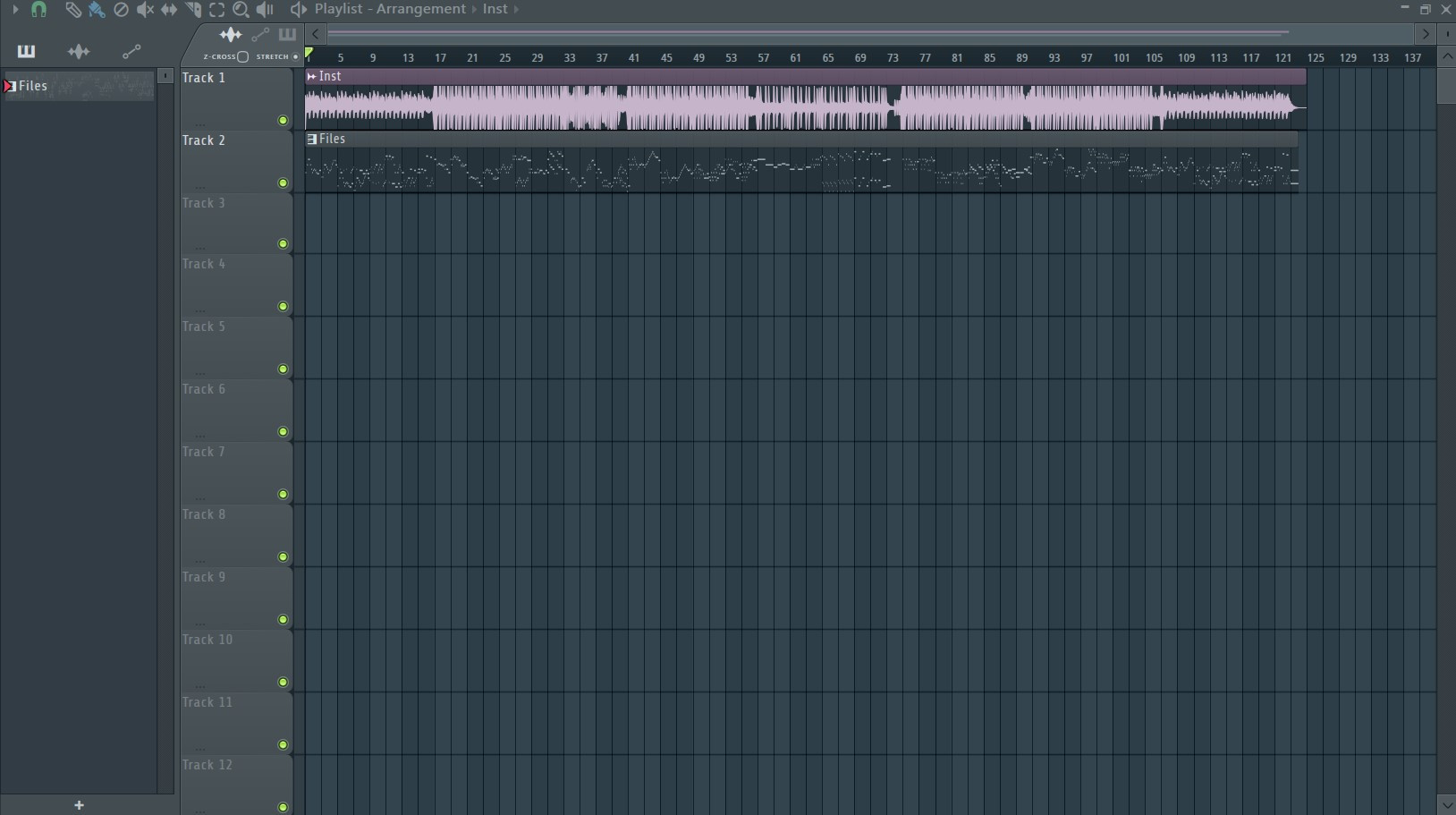
Task: Select the Zoom magnifier tool
Action: coord(241,10)
